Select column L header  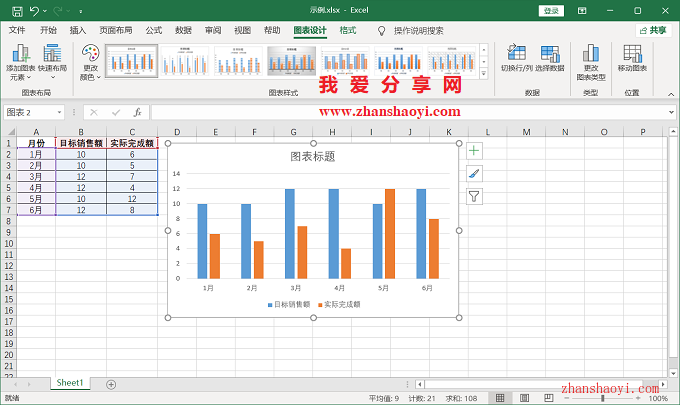(x=487, y=132)
